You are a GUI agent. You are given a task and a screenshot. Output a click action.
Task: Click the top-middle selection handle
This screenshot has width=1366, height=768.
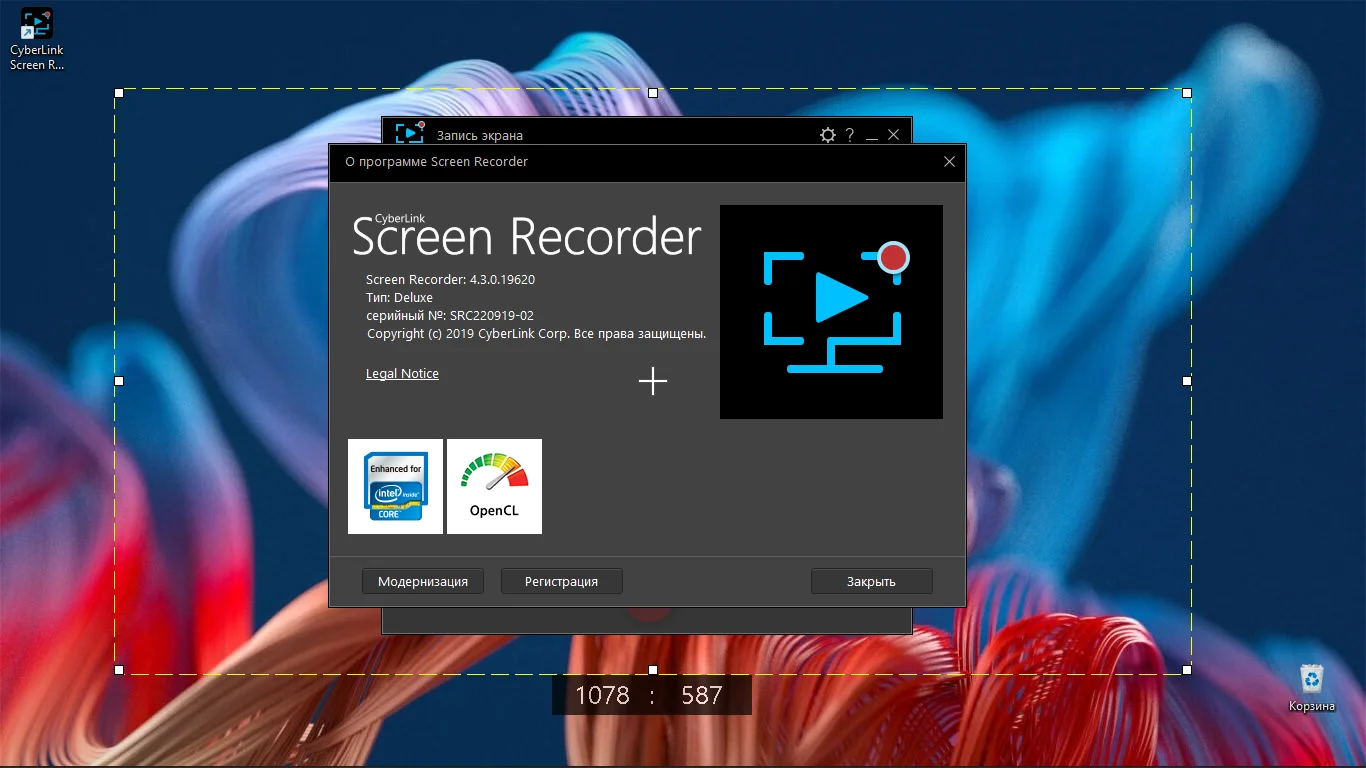coord(653,92)
